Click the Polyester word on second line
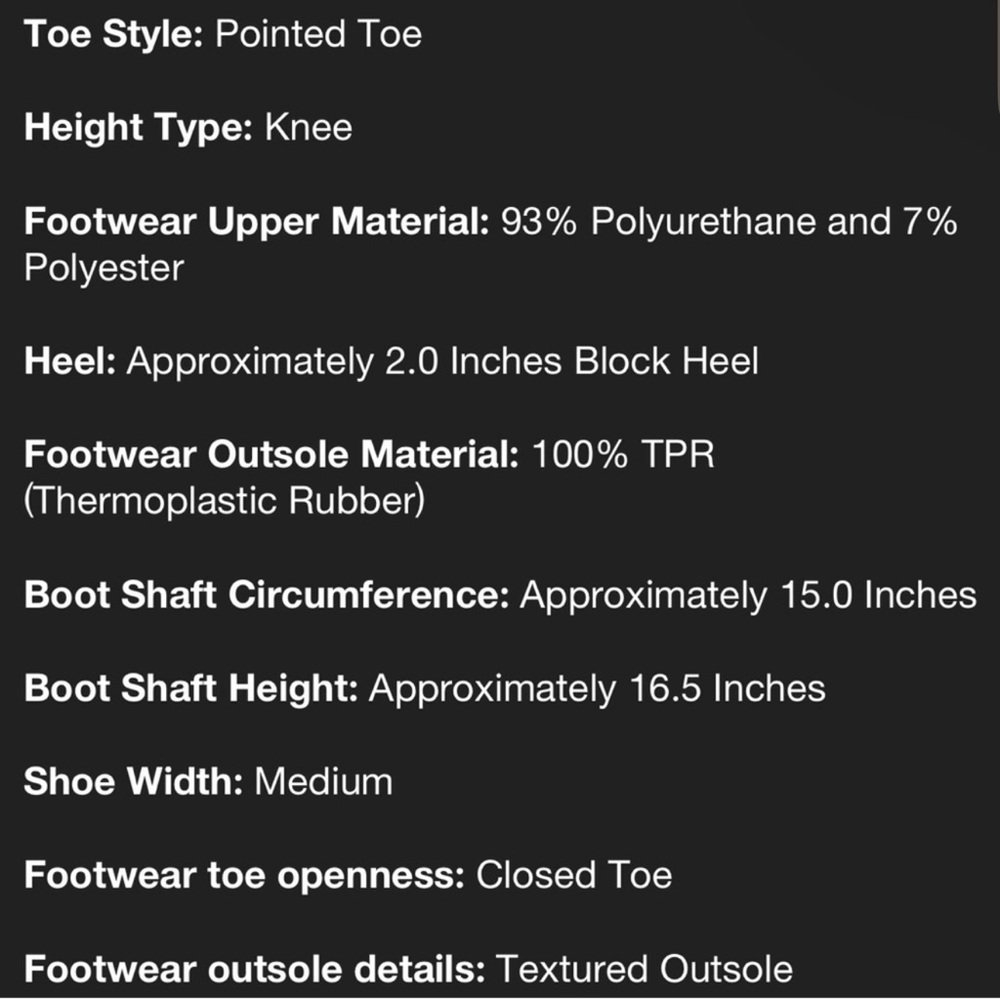The height and width of the screenshot is (1000, 1000). [x=104, y=268]
